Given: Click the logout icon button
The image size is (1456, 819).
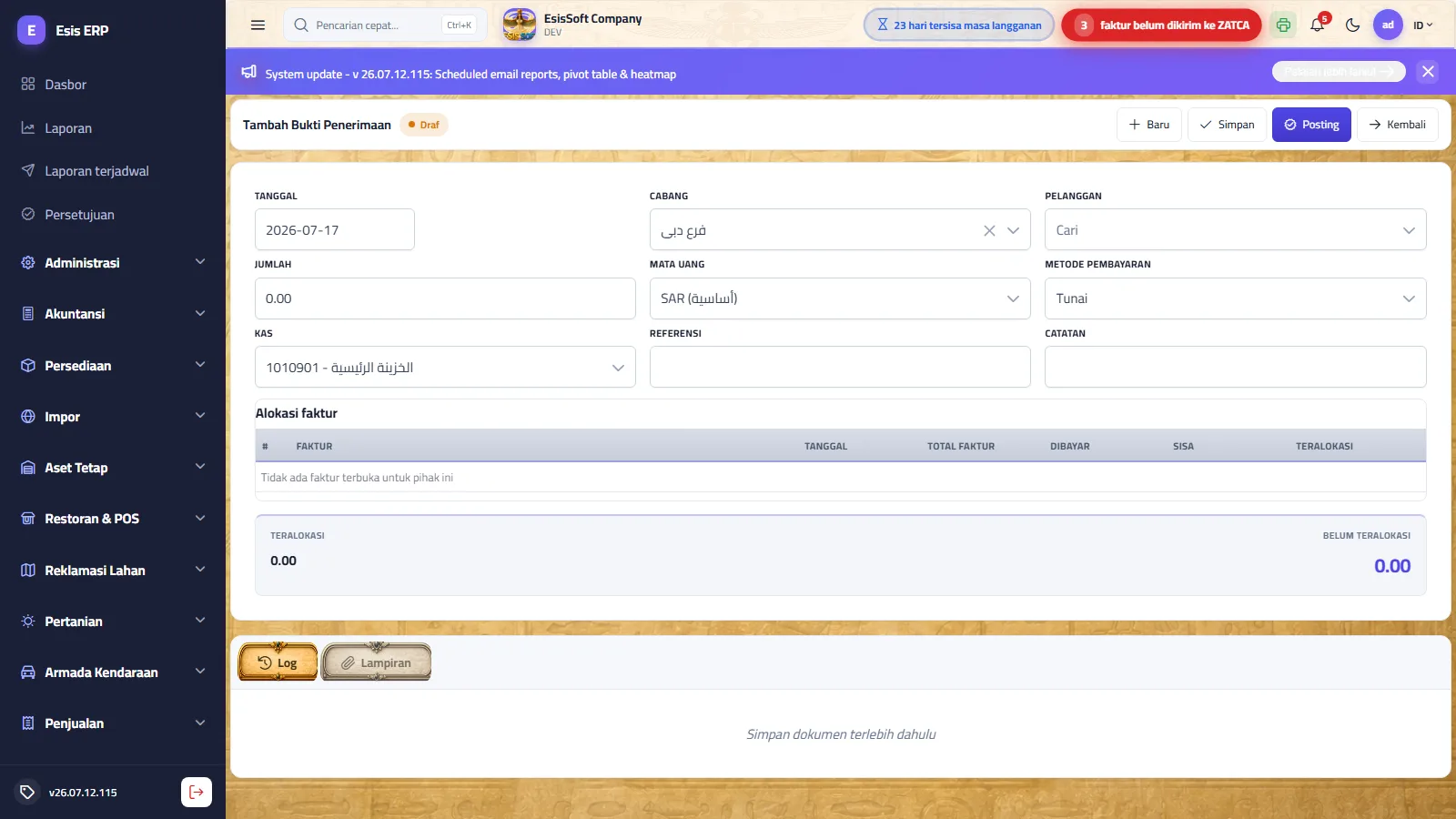Looking at the screenshot, I should coord(197,792).
